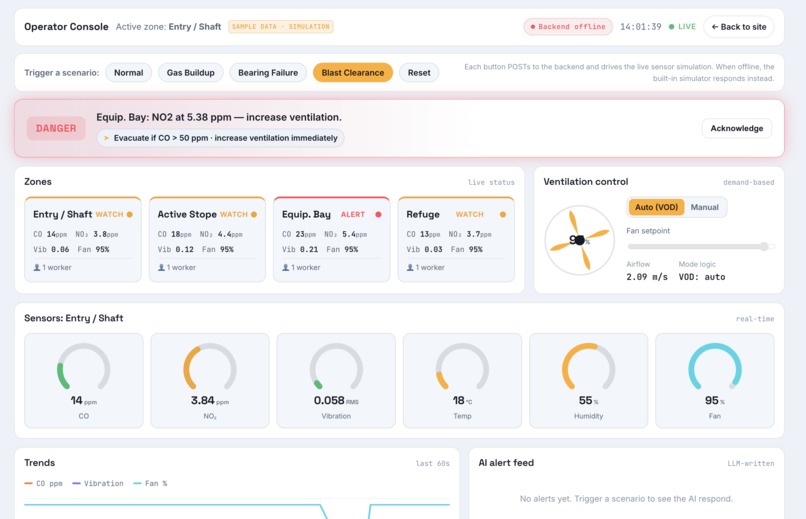806x519 pixels.
Task: Click the NO₂ gauge dial
Action: pyautogui.click(x=210, y=367)
